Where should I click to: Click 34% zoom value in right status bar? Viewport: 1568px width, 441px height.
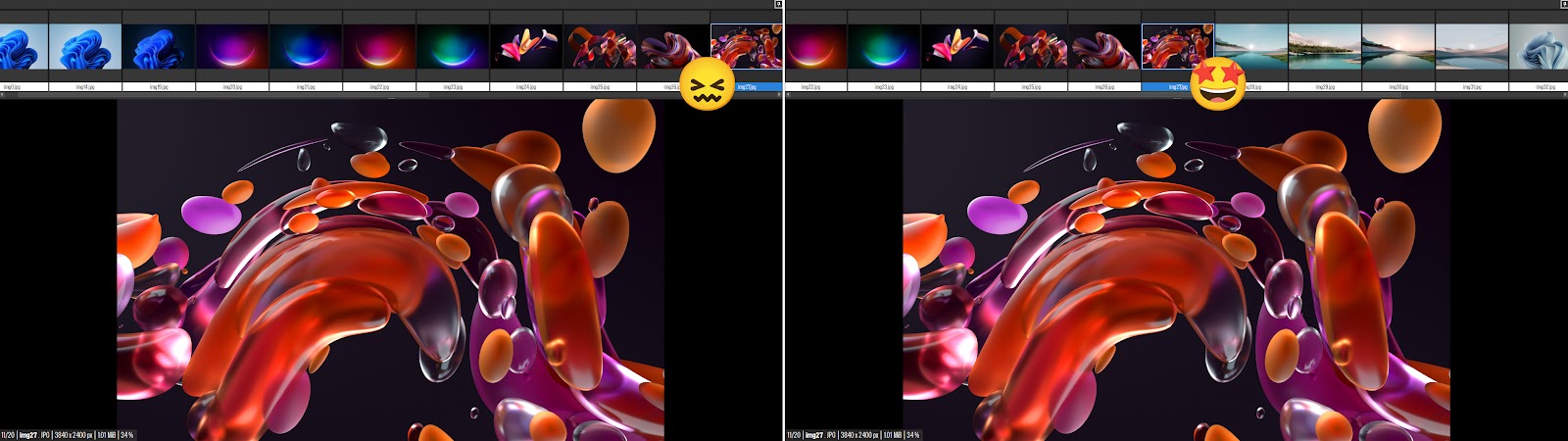pos(913,435)
